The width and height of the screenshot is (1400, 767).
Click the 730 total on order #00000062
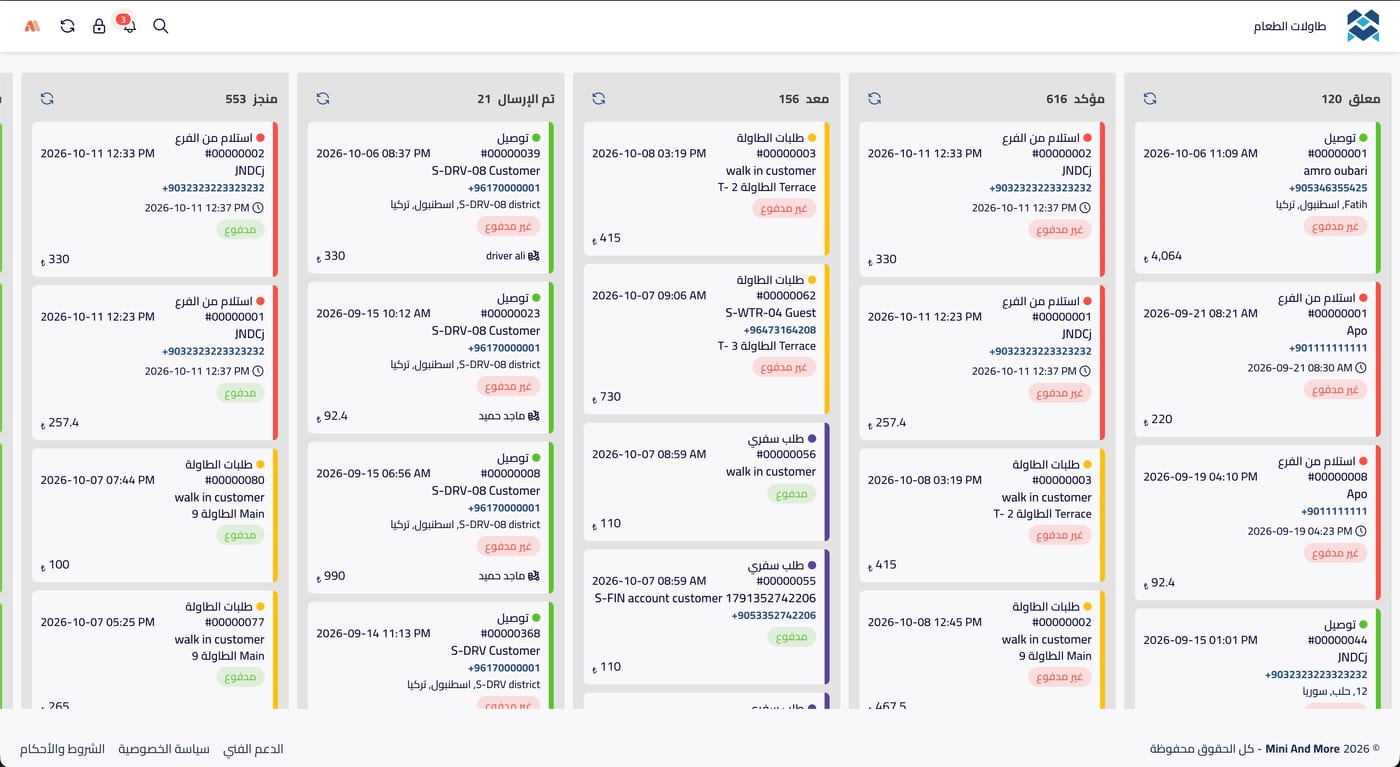tap(606, 397)
